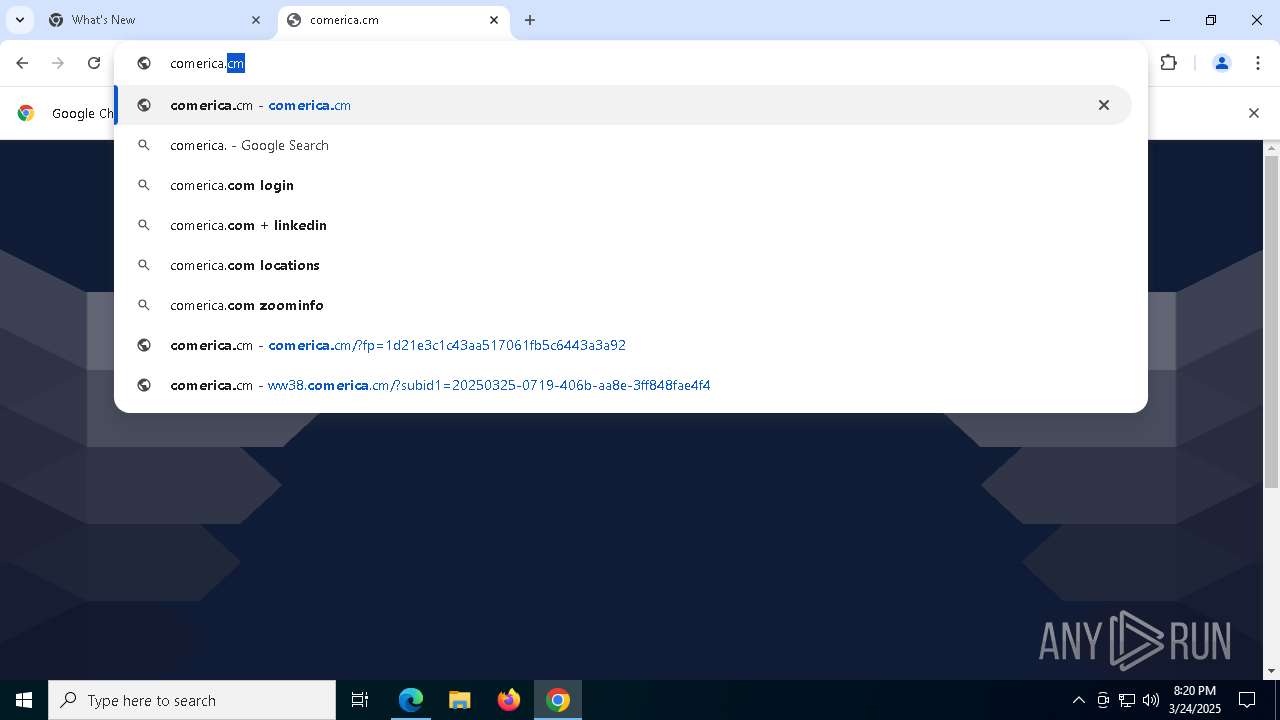Open the ww38.comerica.cm subid suggestion
This screenshot has height=720, width=1280.
coord(623,385)
